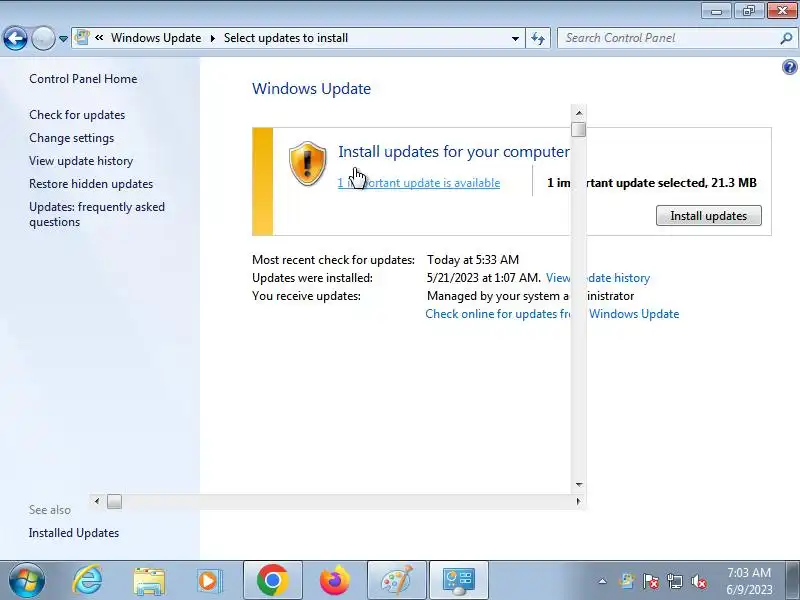Click the horizontal scrollbar thumb
The height and width of the screenshot is (600, 800).
pos(114,502)
